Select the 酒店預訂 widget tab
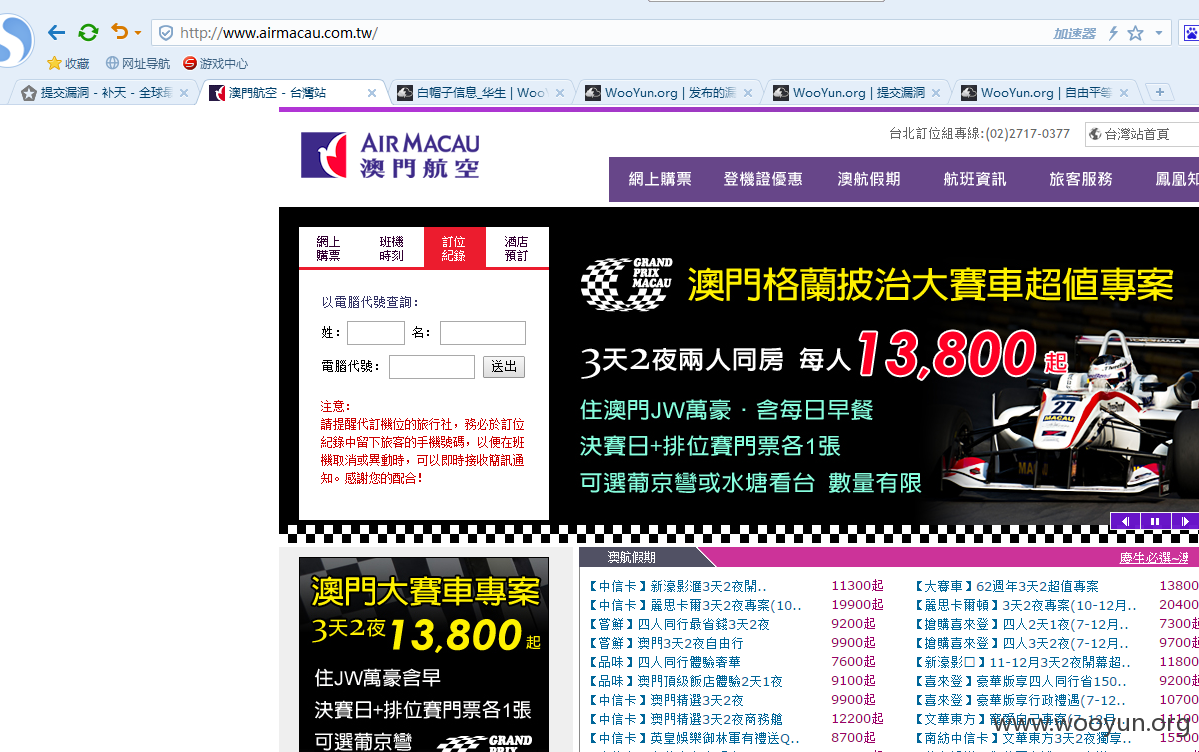The width and height of the screenshot is (1199, 752). [x=516, y=248]
